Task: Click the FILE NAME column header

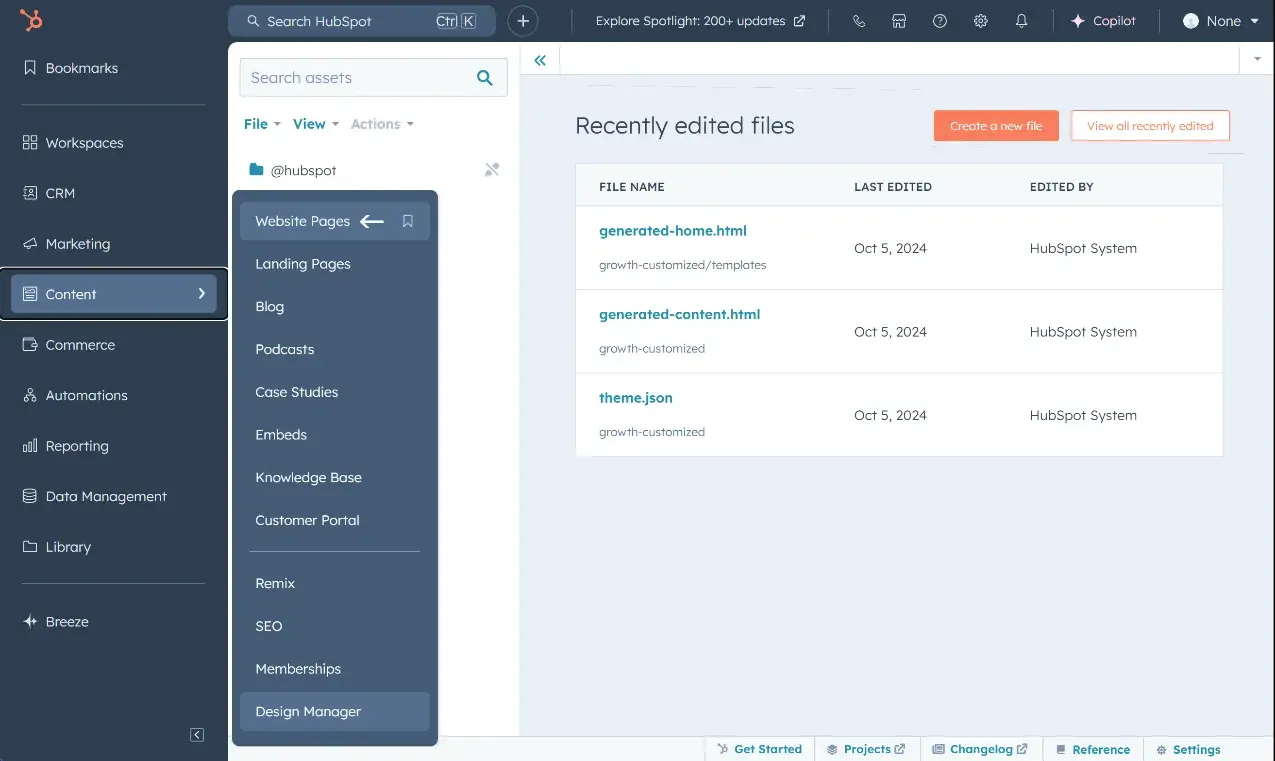Action: (632, 187)
